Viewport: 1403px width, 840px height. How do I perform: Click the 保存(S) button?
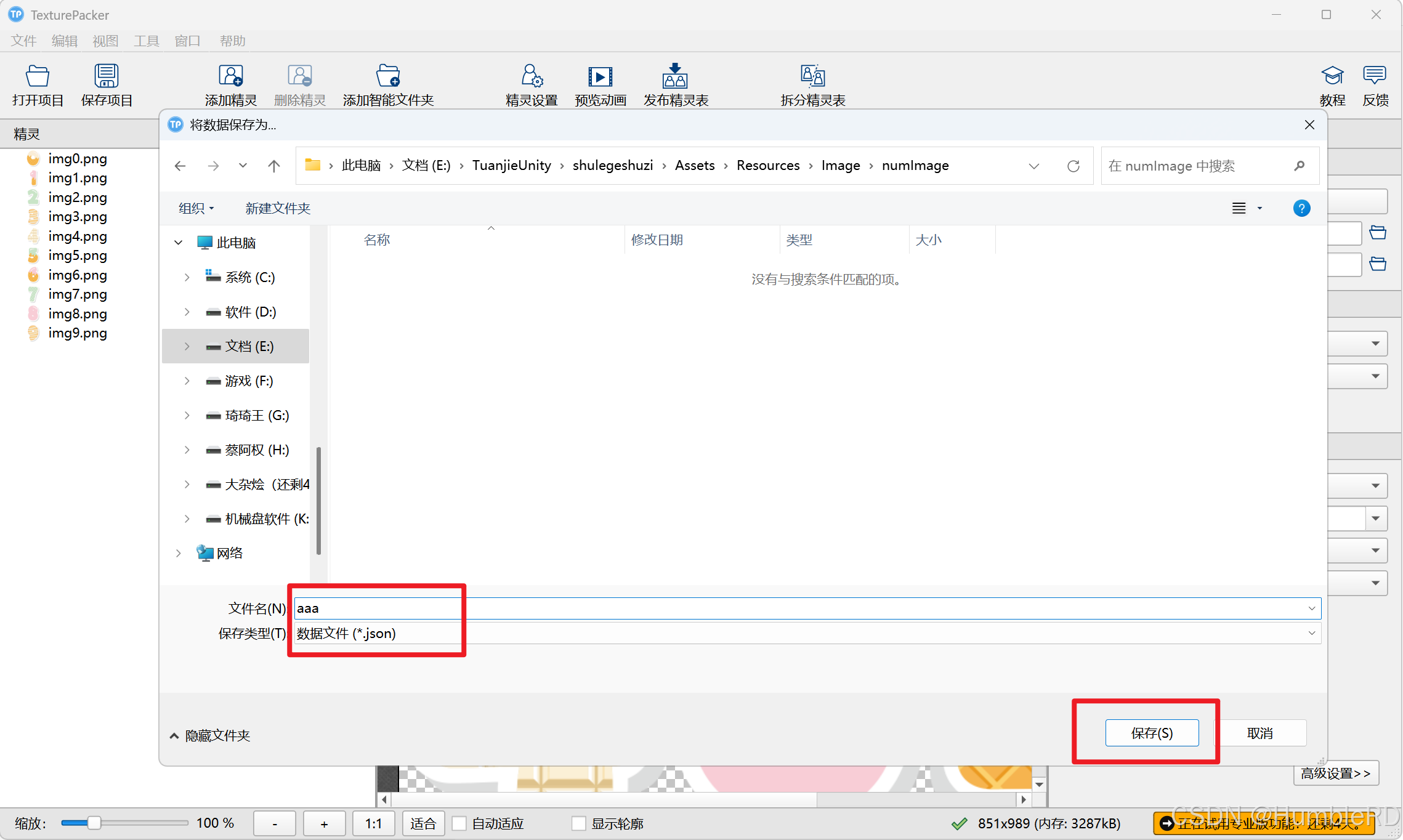(1151, 733)
